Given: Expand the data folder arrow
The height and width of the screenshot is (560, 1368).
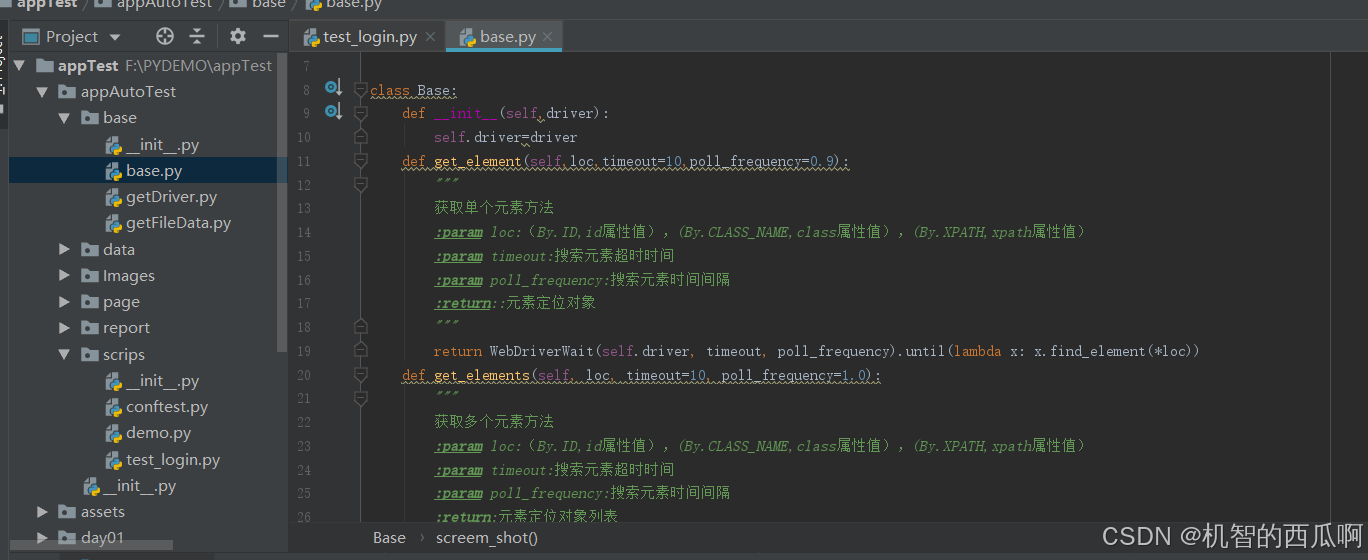Looking at the screenshot, I should click(x=65, y=249).
